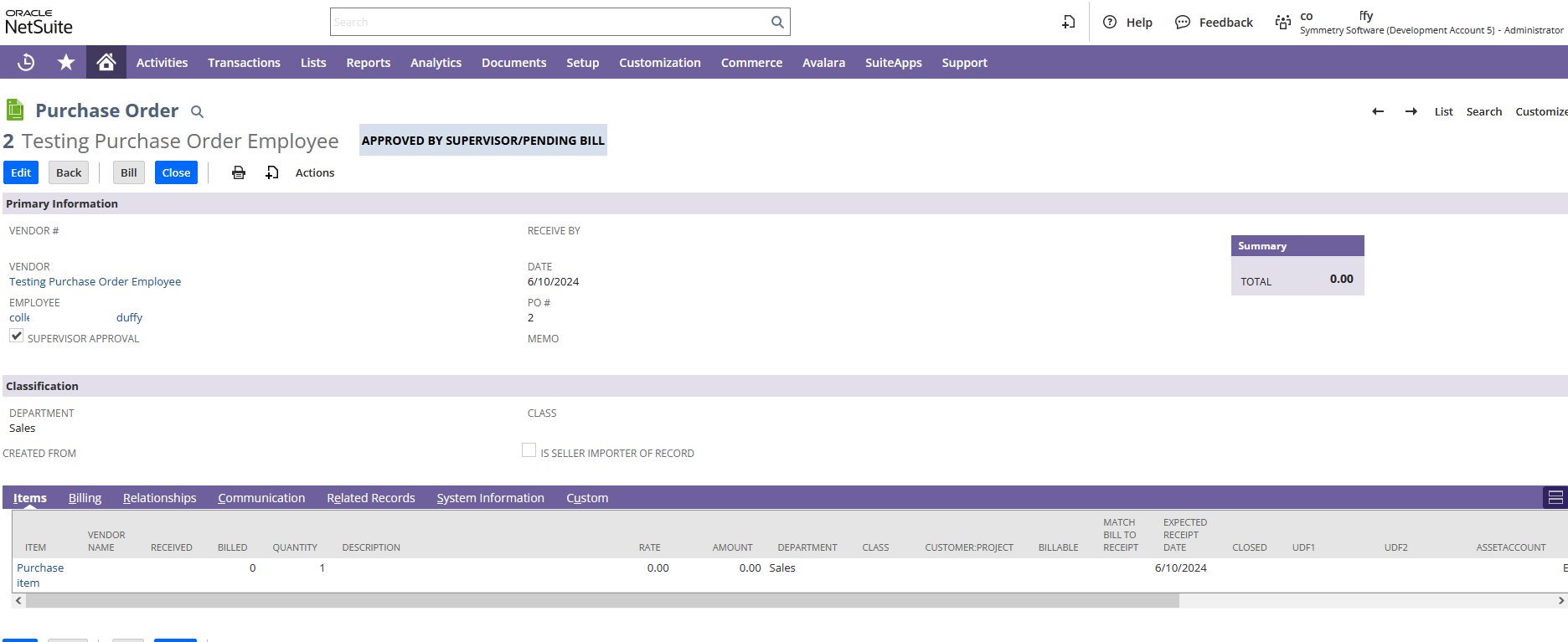This screenshot has width=1568, height=642.
Task: Click the Back button
Action: point(69,172)
